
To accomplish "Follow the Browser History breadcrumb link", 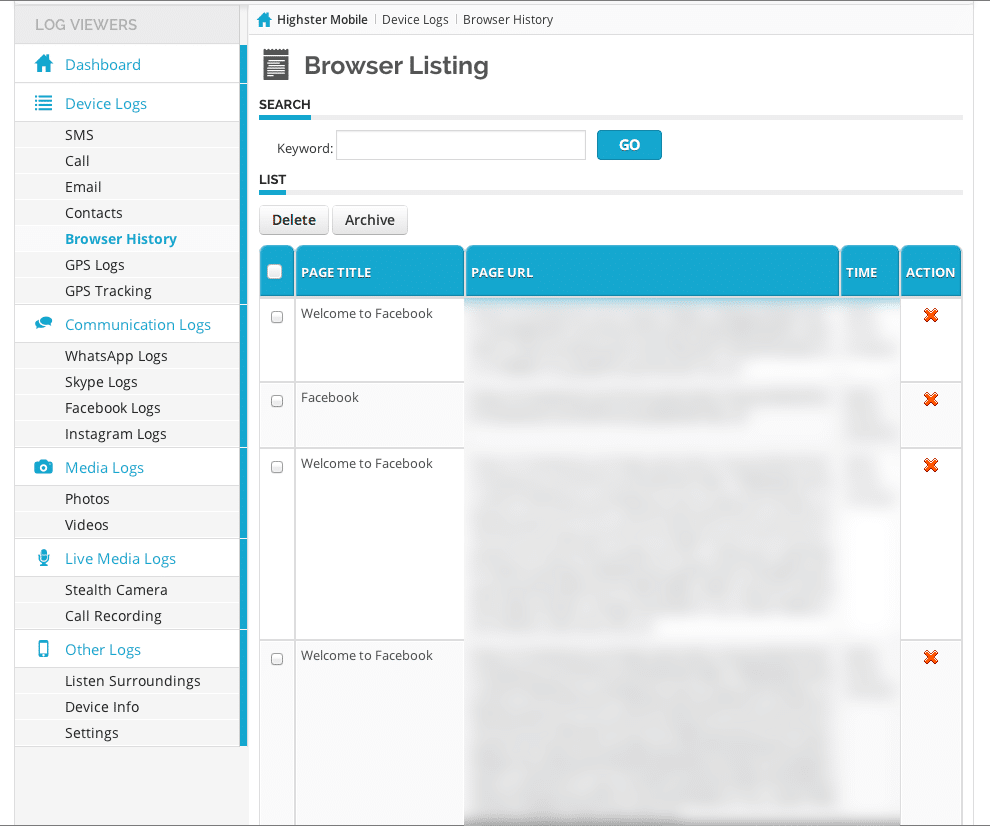I will pyautogui.click(x=508, y=20).
